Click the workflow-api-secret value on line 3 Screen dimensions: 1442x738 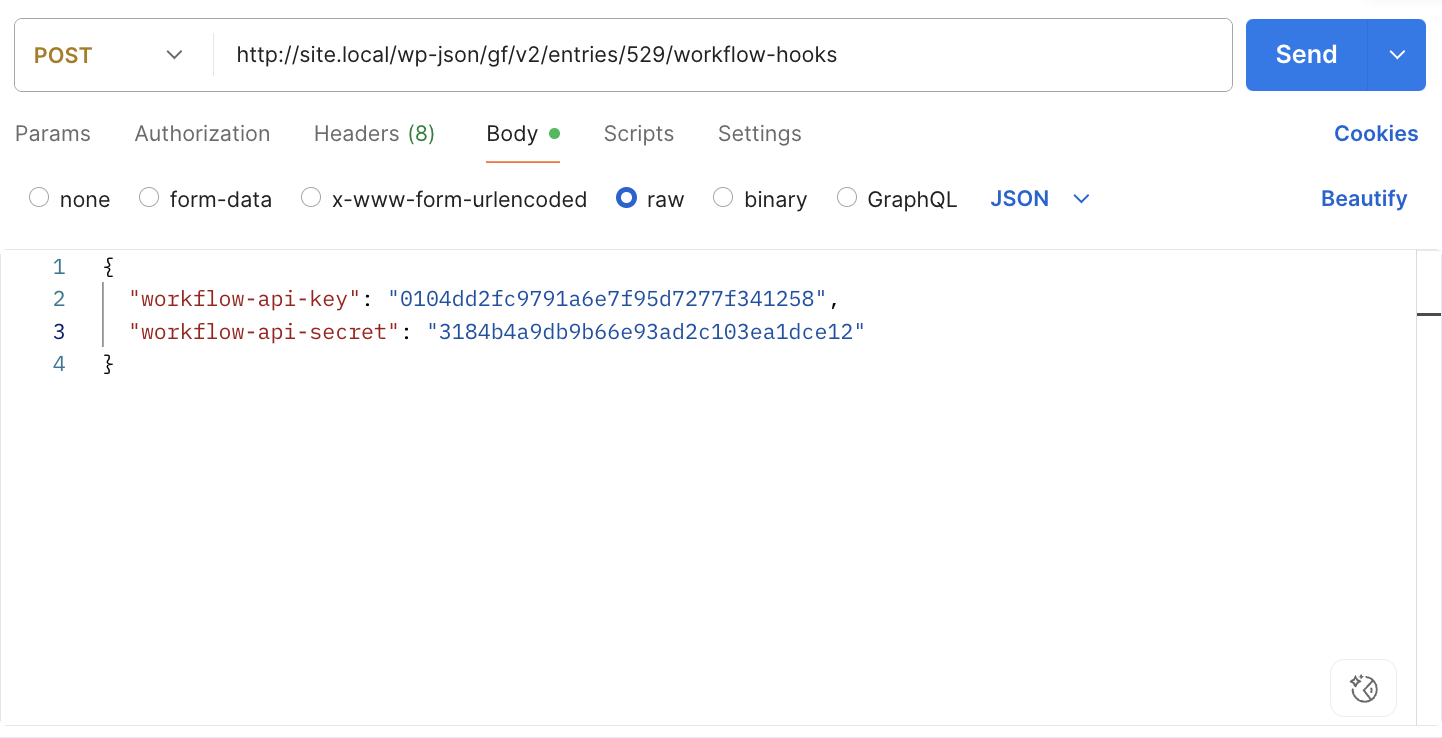645,332
